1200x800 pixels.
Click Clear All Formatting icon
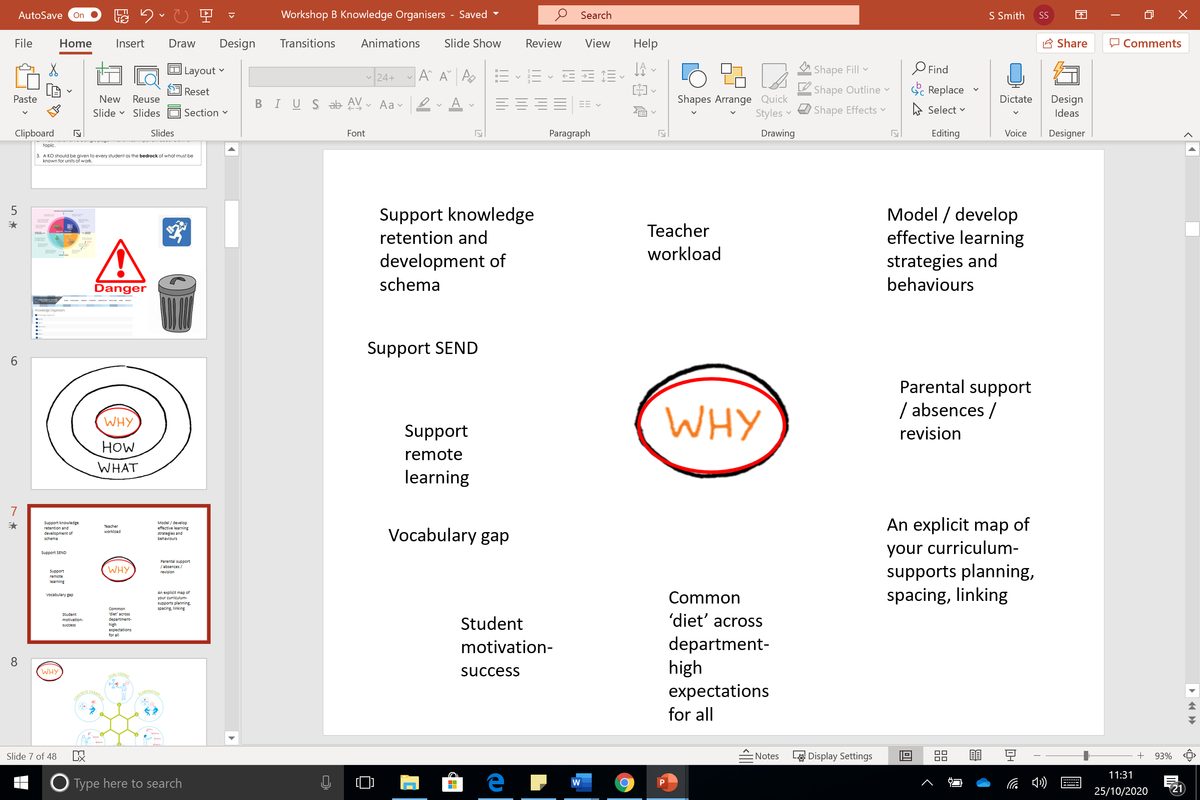point(470,76)
